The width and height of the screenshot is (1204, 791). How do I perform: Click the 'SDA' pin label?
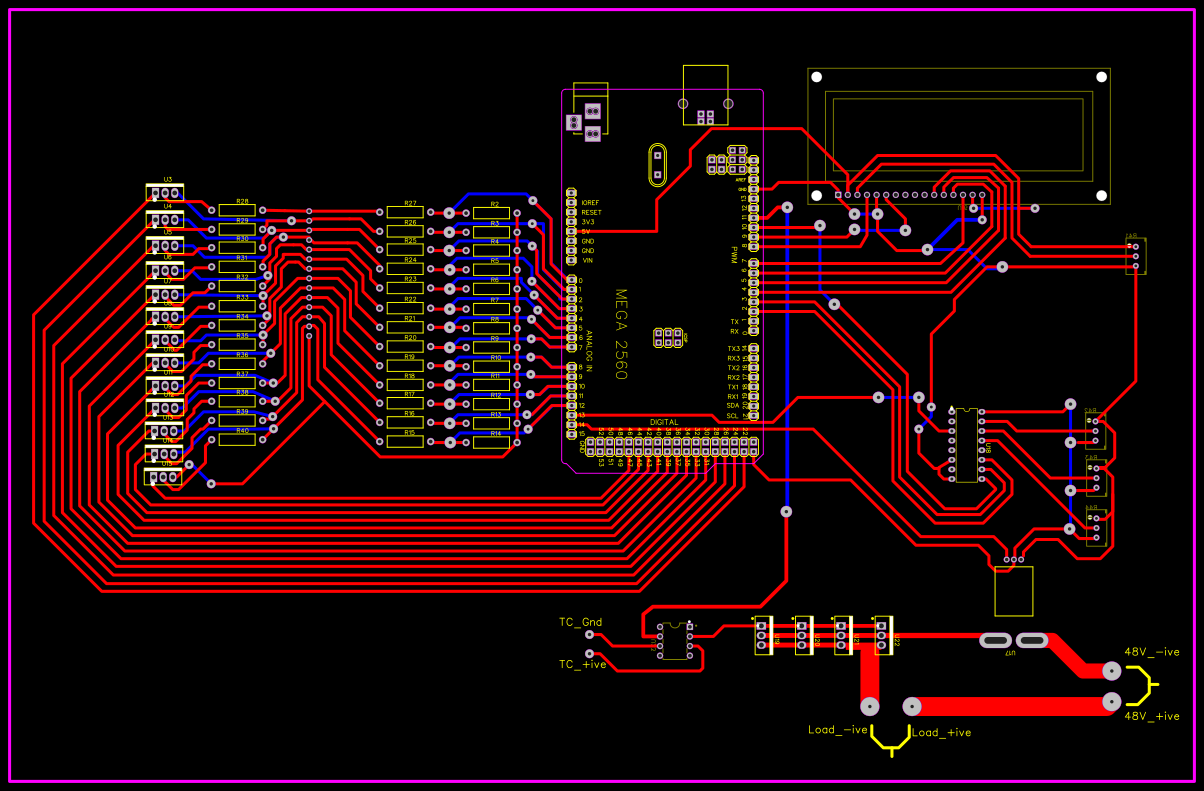pyautogui.click(x=733, y=405)
